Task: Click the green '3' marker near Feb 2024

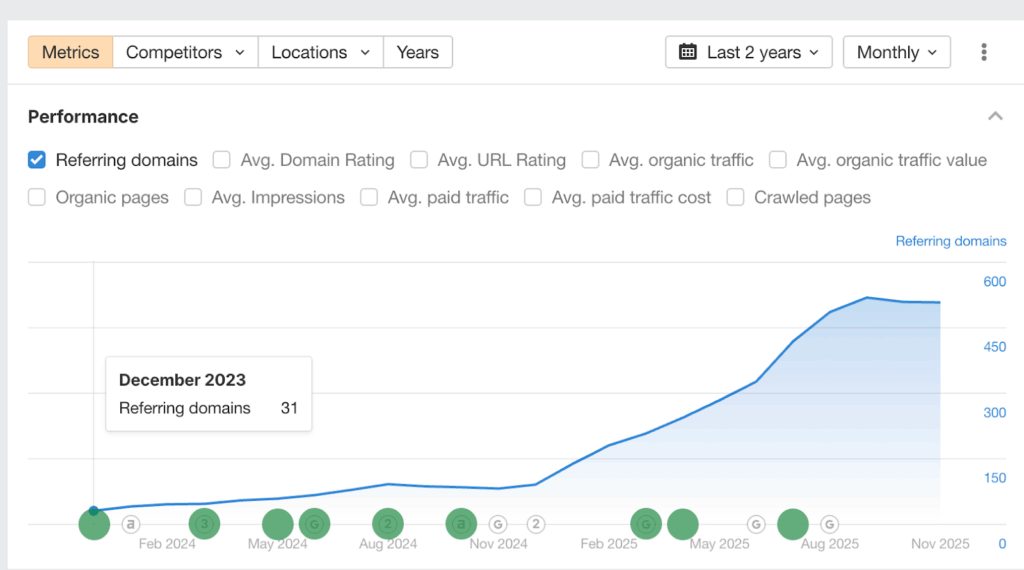Action: point(204,523)
